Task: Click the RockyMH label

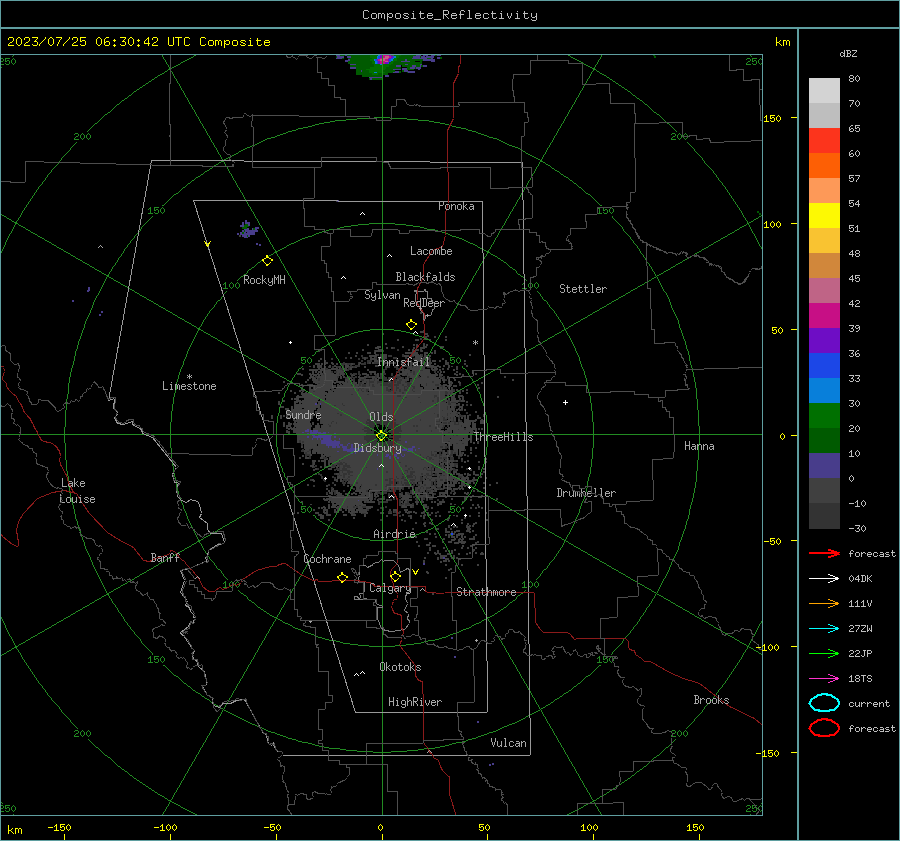Action: 264,280
